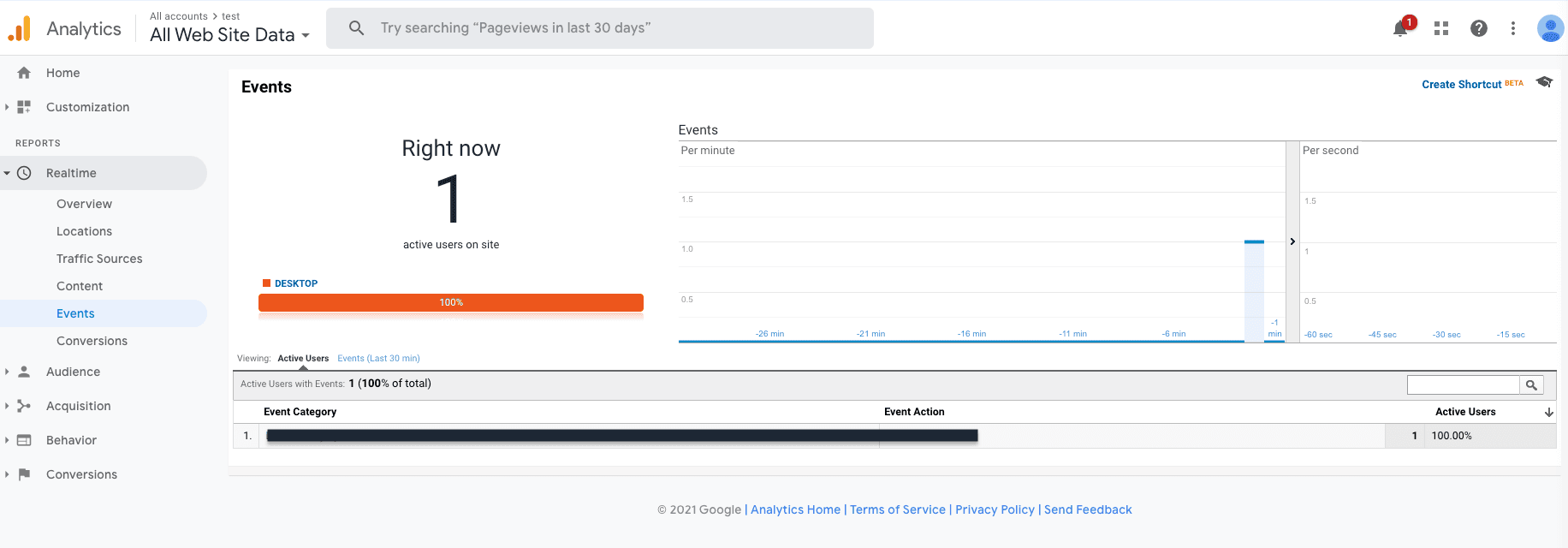Click the notifications bell icon
Image resolution: width=1568 pixels, height=548 pixels.
(x=1400, y=28)
